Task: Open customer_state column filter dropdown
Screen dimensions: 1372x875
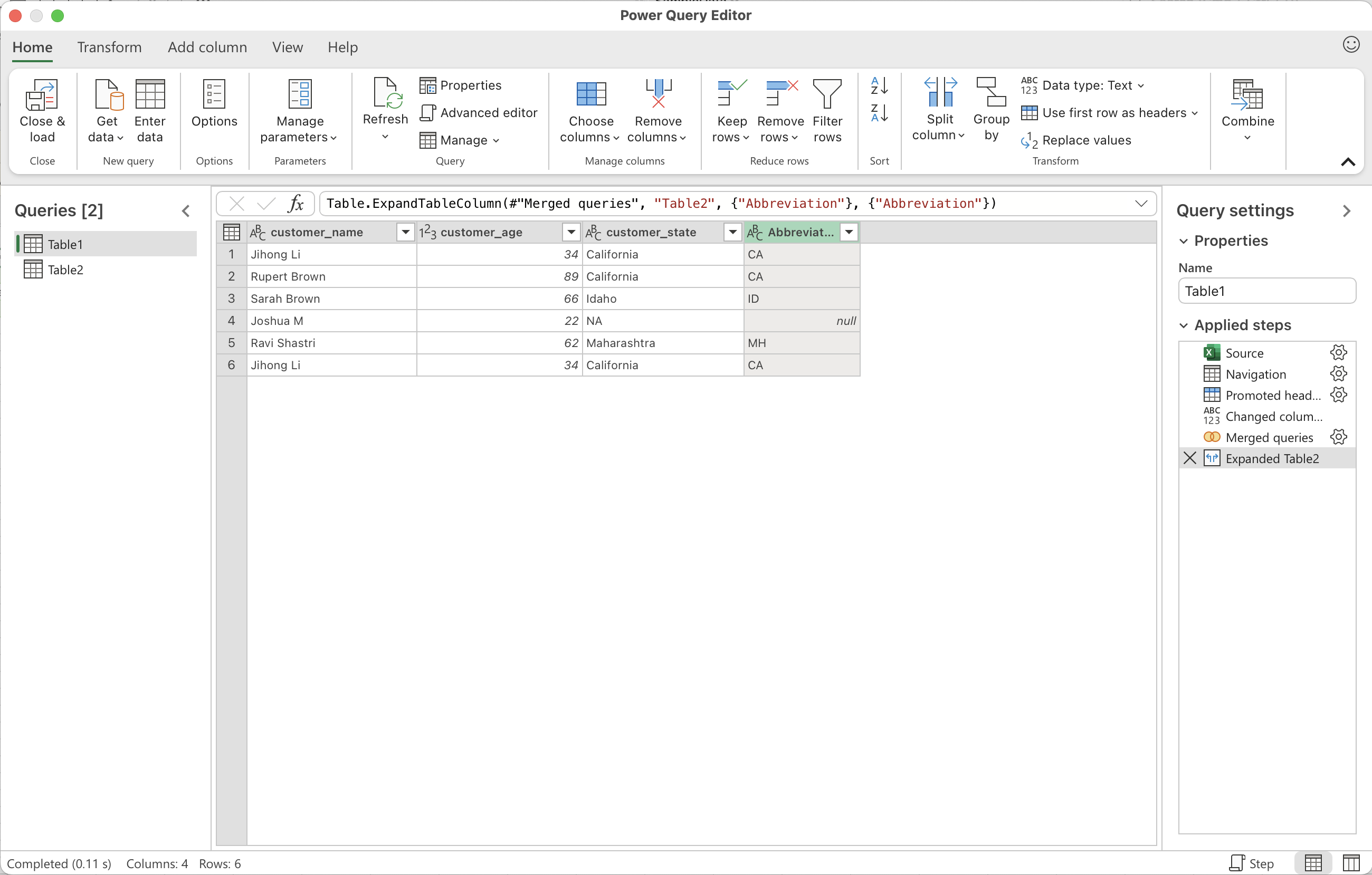Action: coord(733,233)
